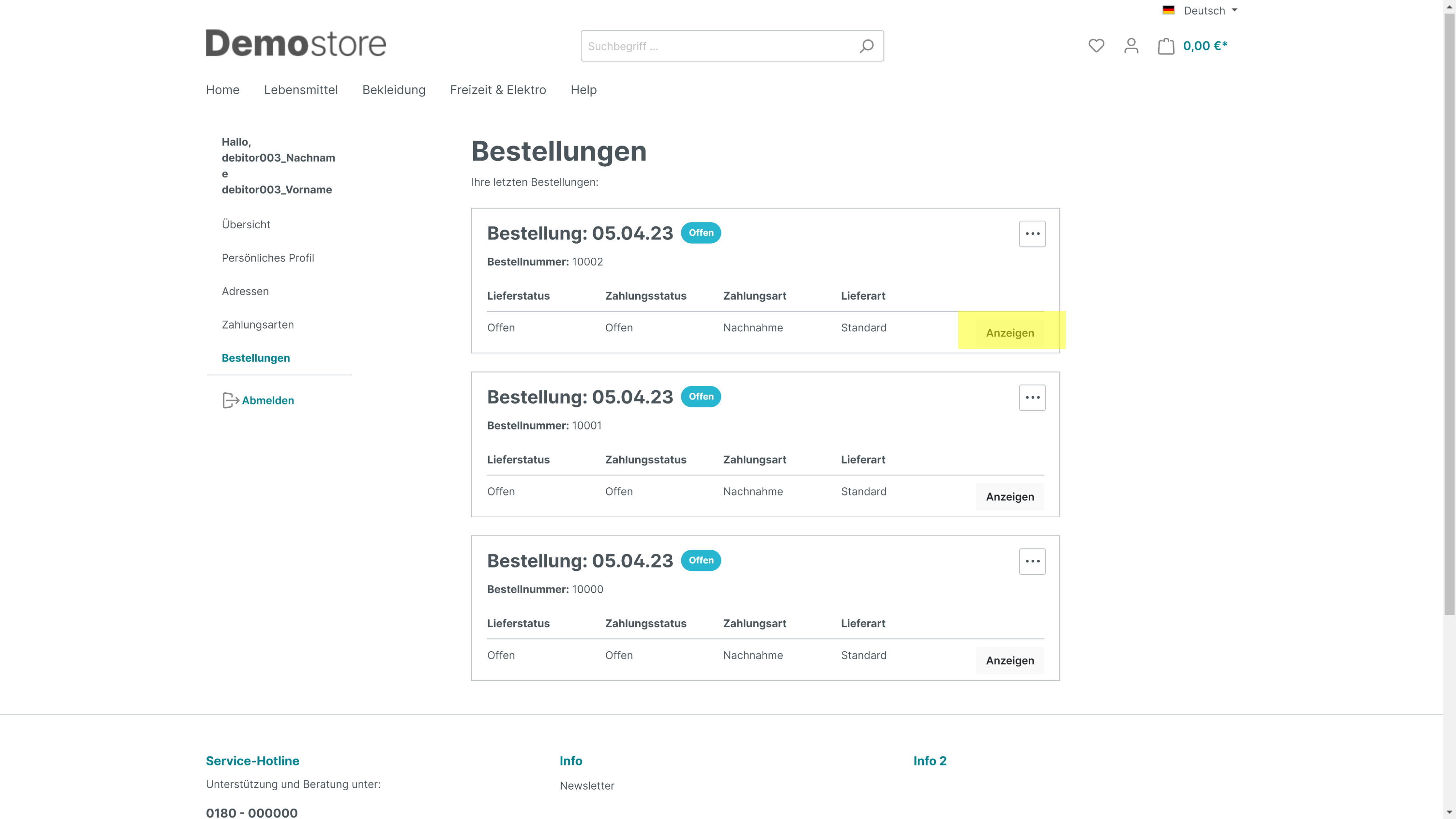Click the Abmelden logout icon
The image size is (1456, 819).
pyautogui.click(x=230, y=400)
